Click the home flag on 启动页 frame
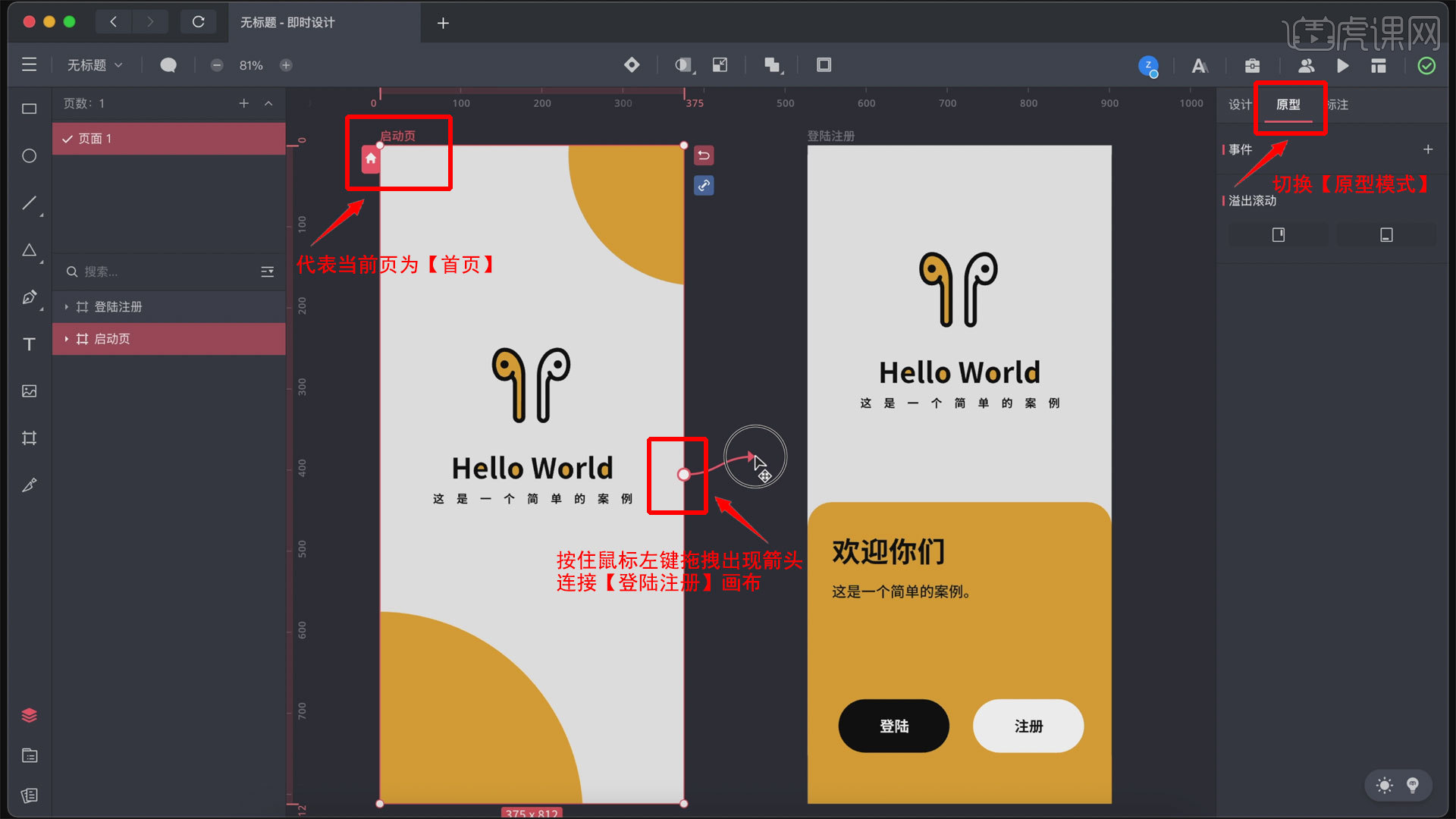Image resolution: width=1456 pixels, height=819 pixels. (x=370, y=158)
